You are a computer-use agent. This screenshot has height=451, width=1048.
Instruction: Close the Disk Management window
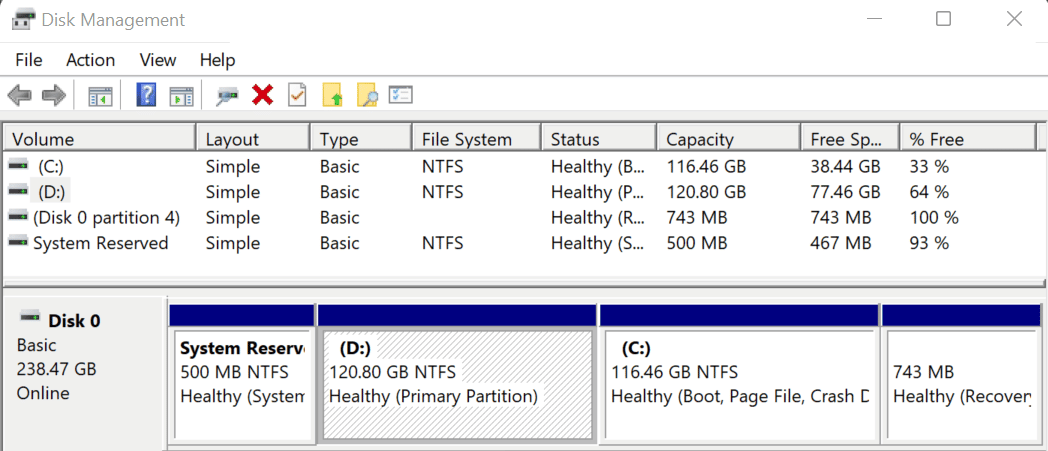[x=1014, y=19]
